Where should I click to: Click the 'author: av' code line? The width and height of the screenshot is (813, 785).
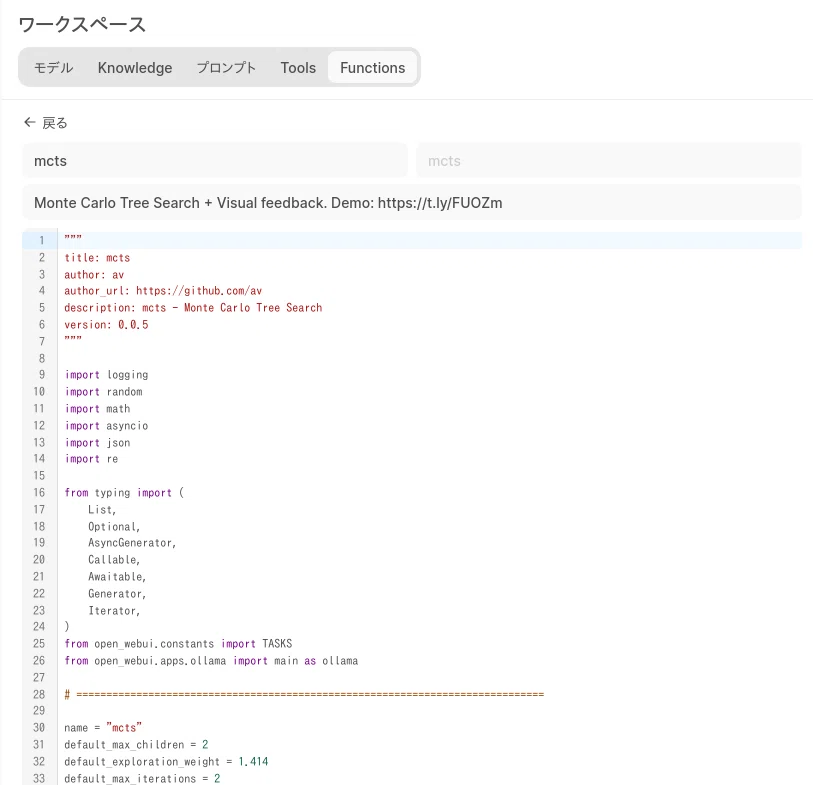point(94,275)
